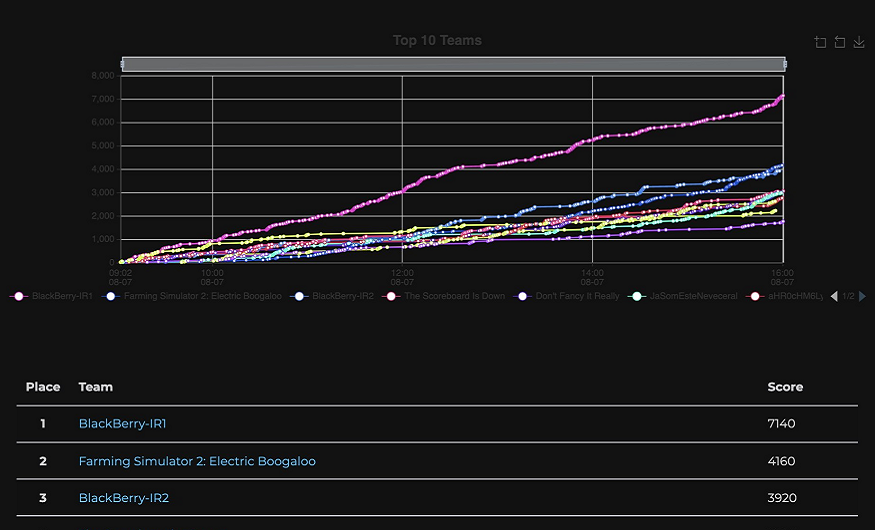The width and height of the screenshot is (875, 530).
Task: Click left handle of zoom slider
Action: point(122,65)
